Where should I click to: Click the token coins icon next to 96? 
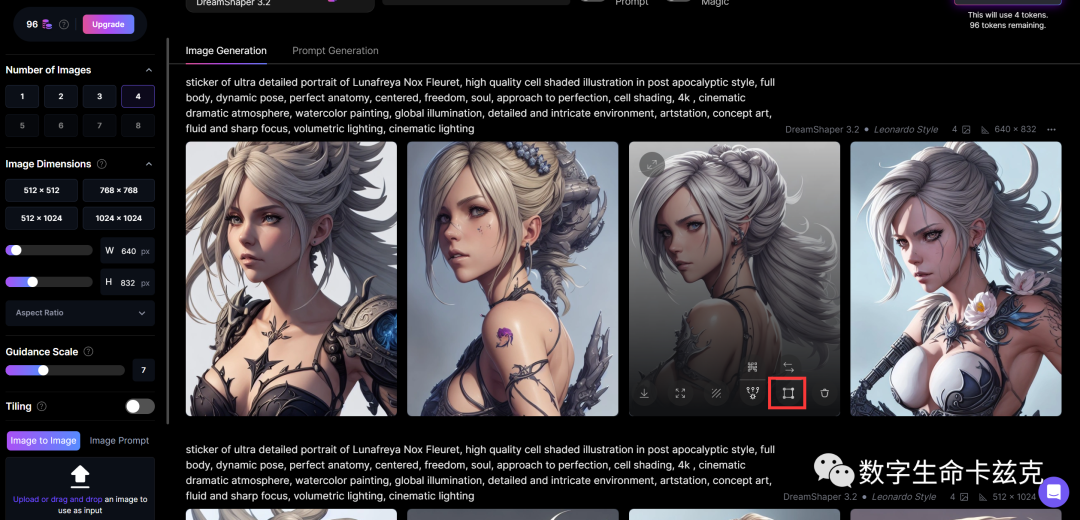[x=47, y=24]
